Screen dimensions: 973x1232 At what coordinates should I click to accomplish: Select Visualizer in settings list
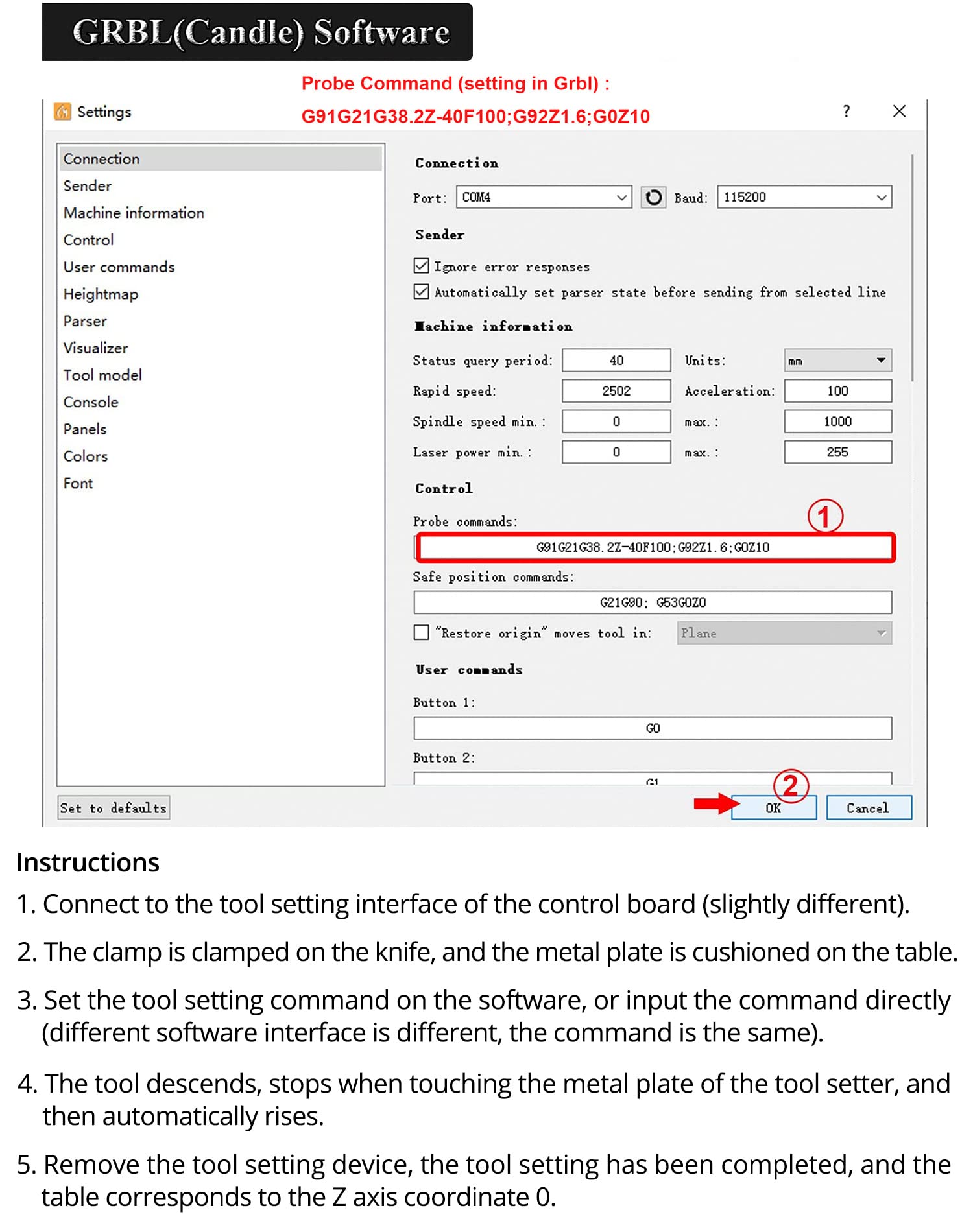(221, 348)
